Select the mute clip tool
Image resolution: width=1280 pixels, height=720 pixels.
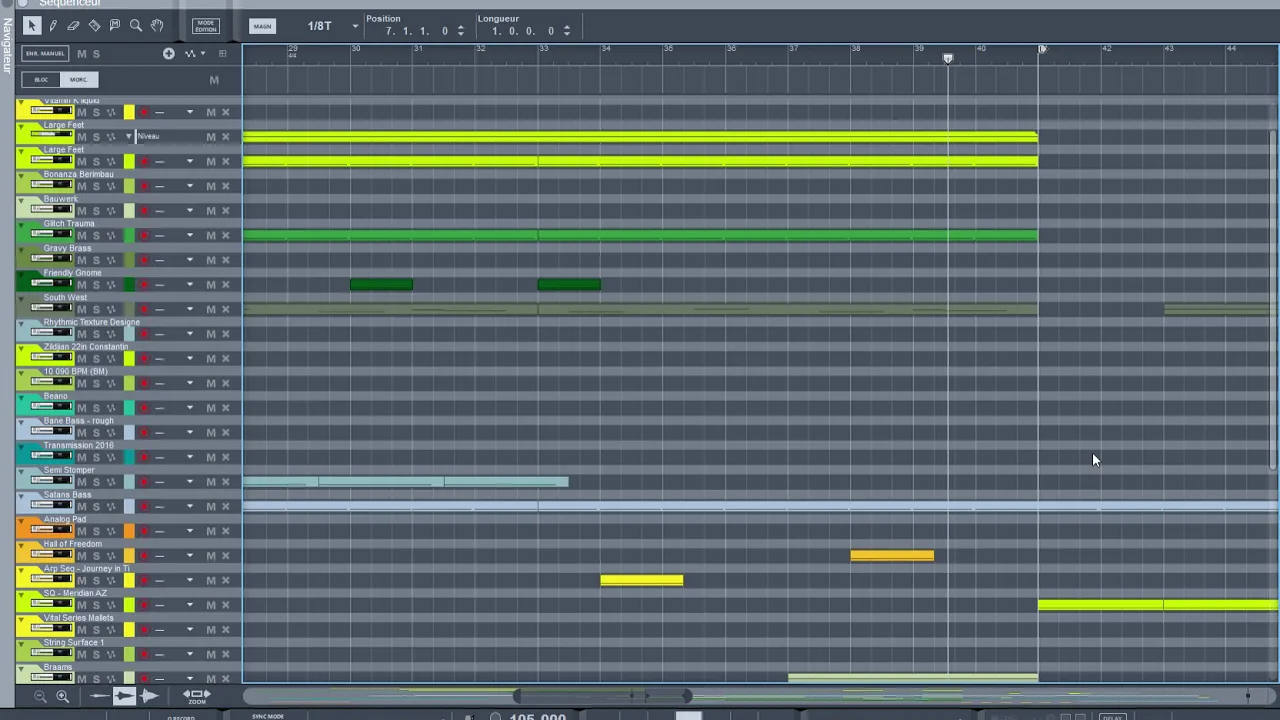coord(115,25)
